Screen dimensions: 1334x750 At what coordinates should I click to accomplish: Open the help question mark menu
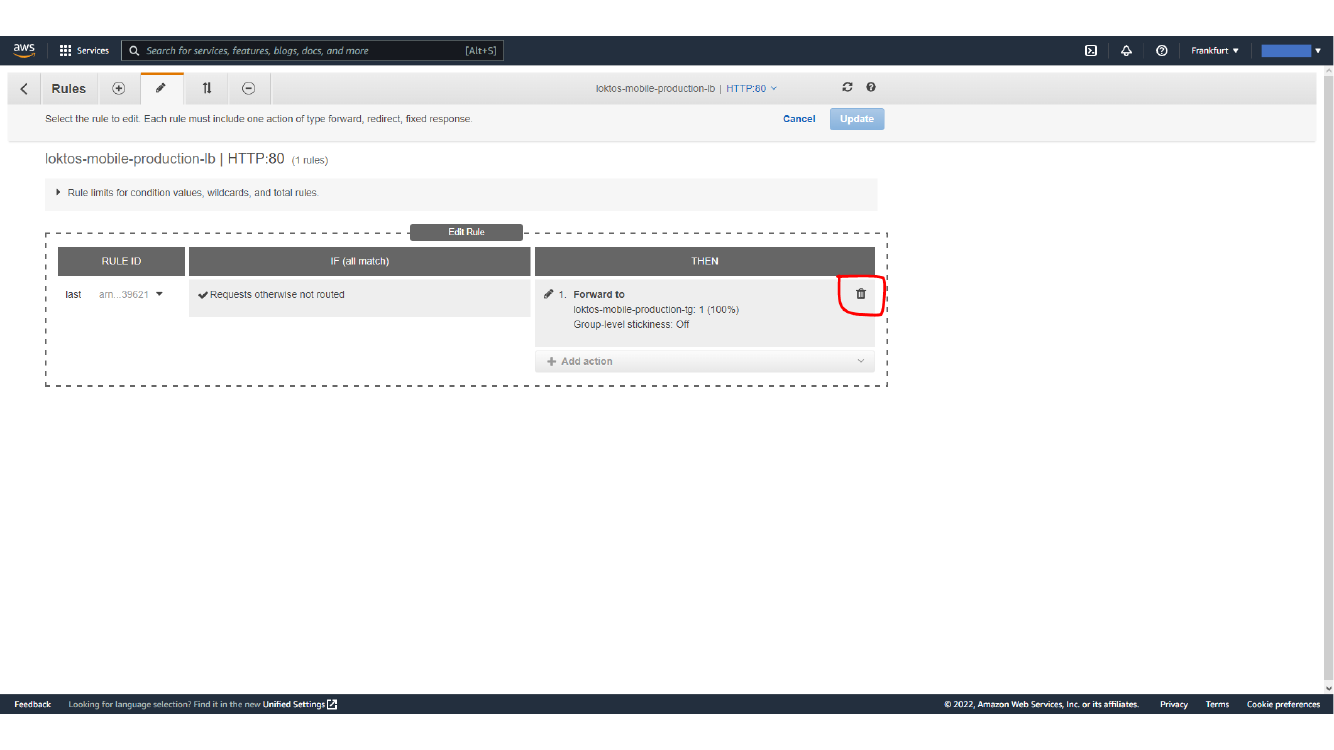pos(1161,50)
